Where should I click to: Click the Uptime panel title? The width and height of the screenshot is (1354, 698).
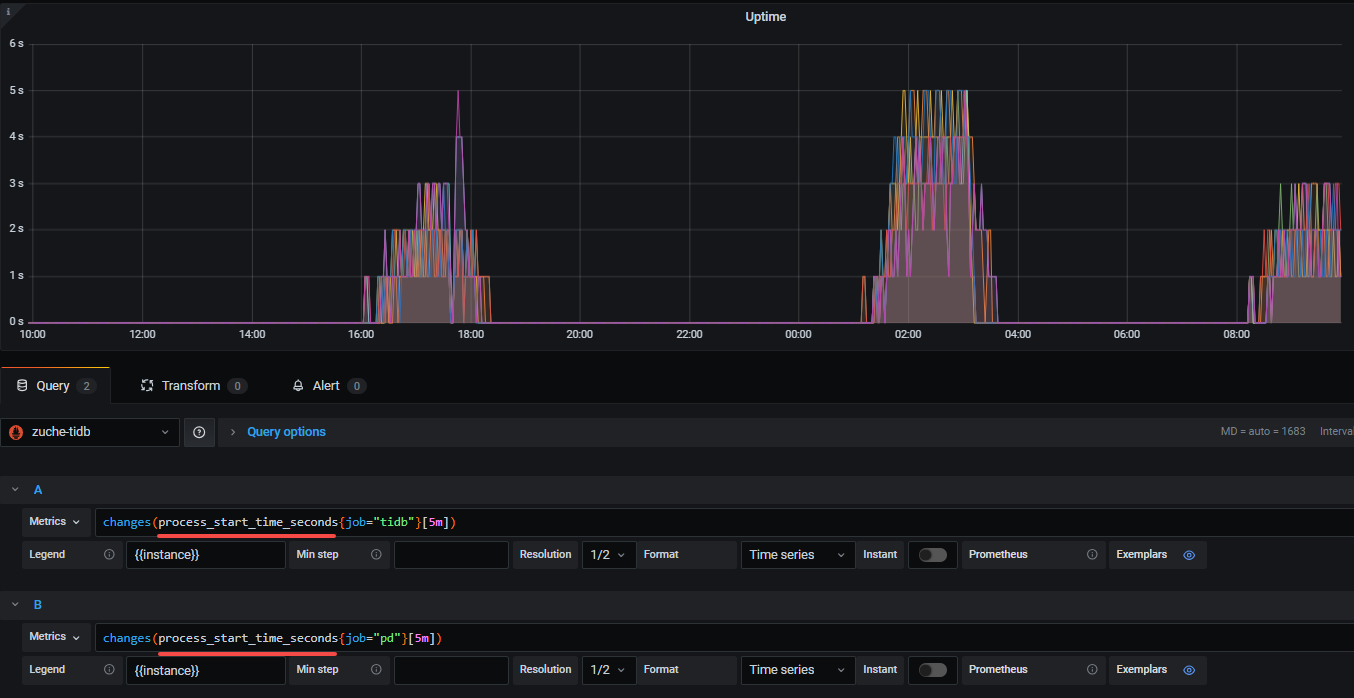tap(766, 17)
